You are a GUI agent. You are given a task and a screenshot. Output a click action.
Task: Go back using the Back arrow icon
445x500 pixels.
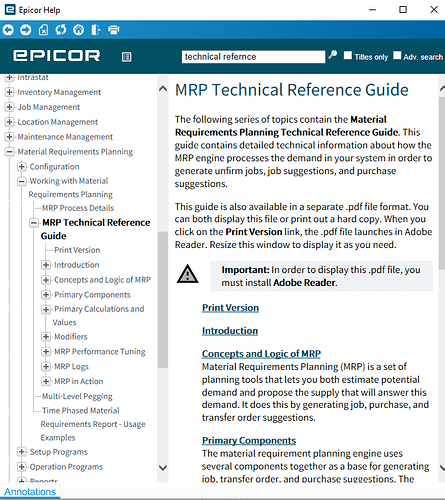[8, 30]
